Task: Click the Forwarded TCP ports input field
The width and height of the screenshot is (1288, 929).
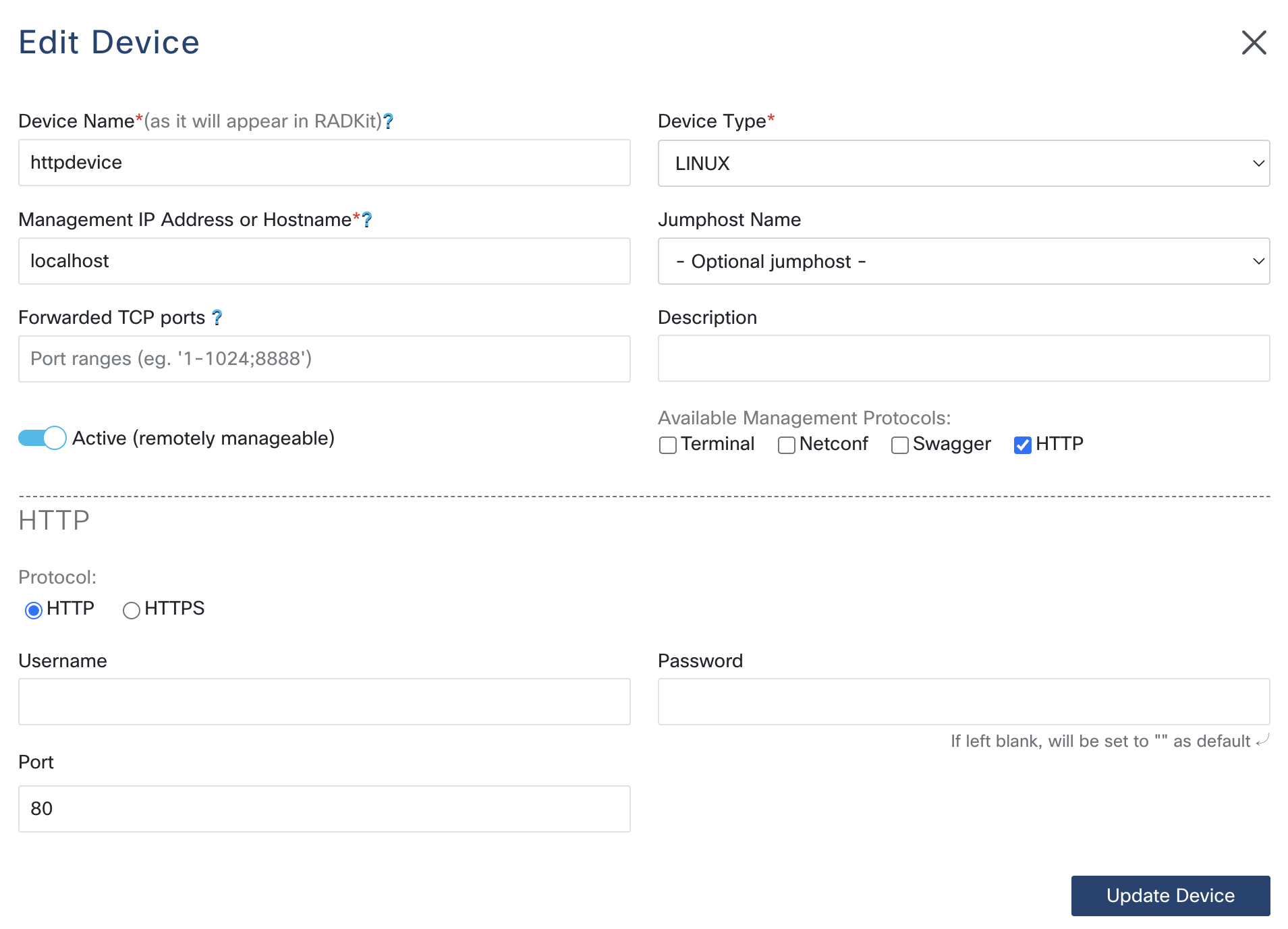Action: pyautogui.click(x=325, y=359)
